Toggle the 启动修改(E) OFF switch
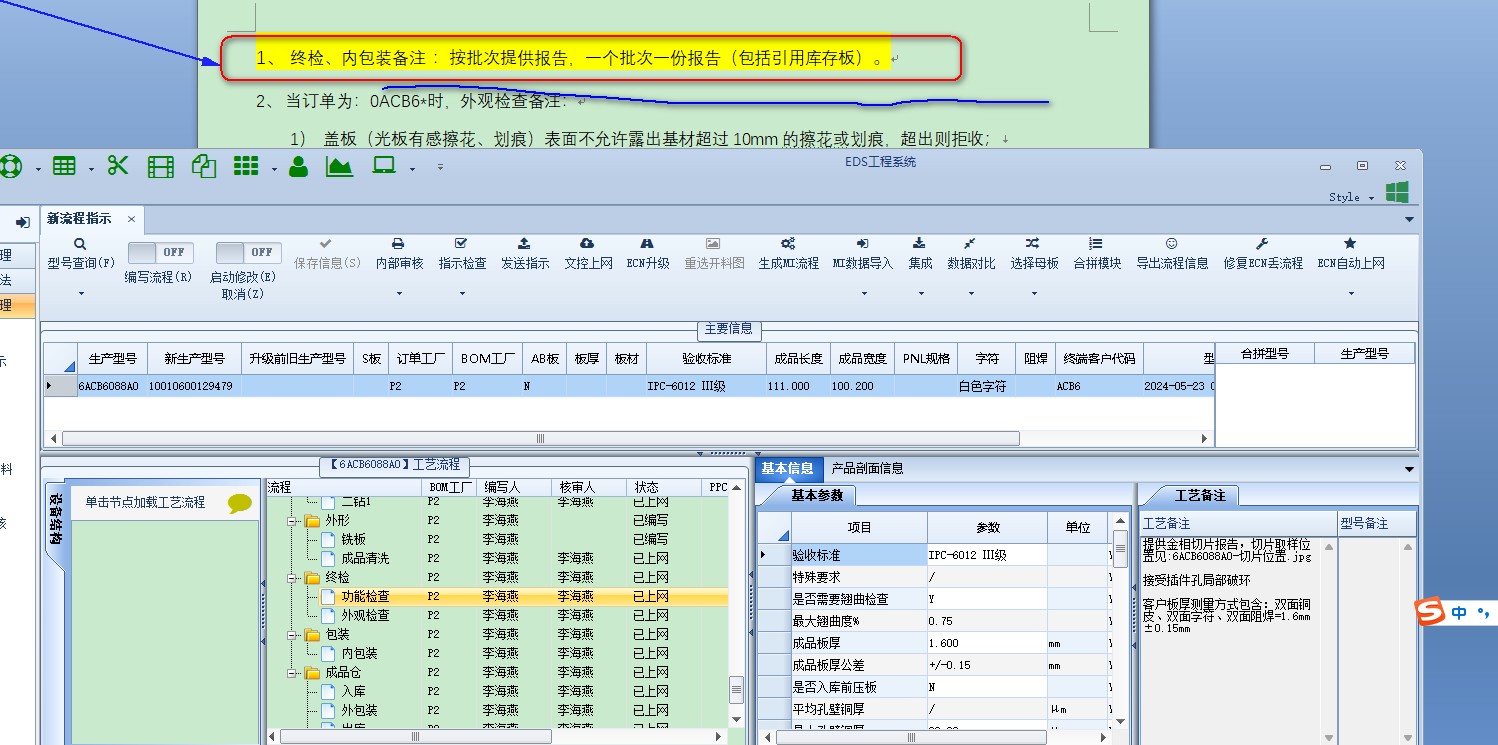Image resolution: width=1498 pixels, height=745 pixels. click(248, 252)
